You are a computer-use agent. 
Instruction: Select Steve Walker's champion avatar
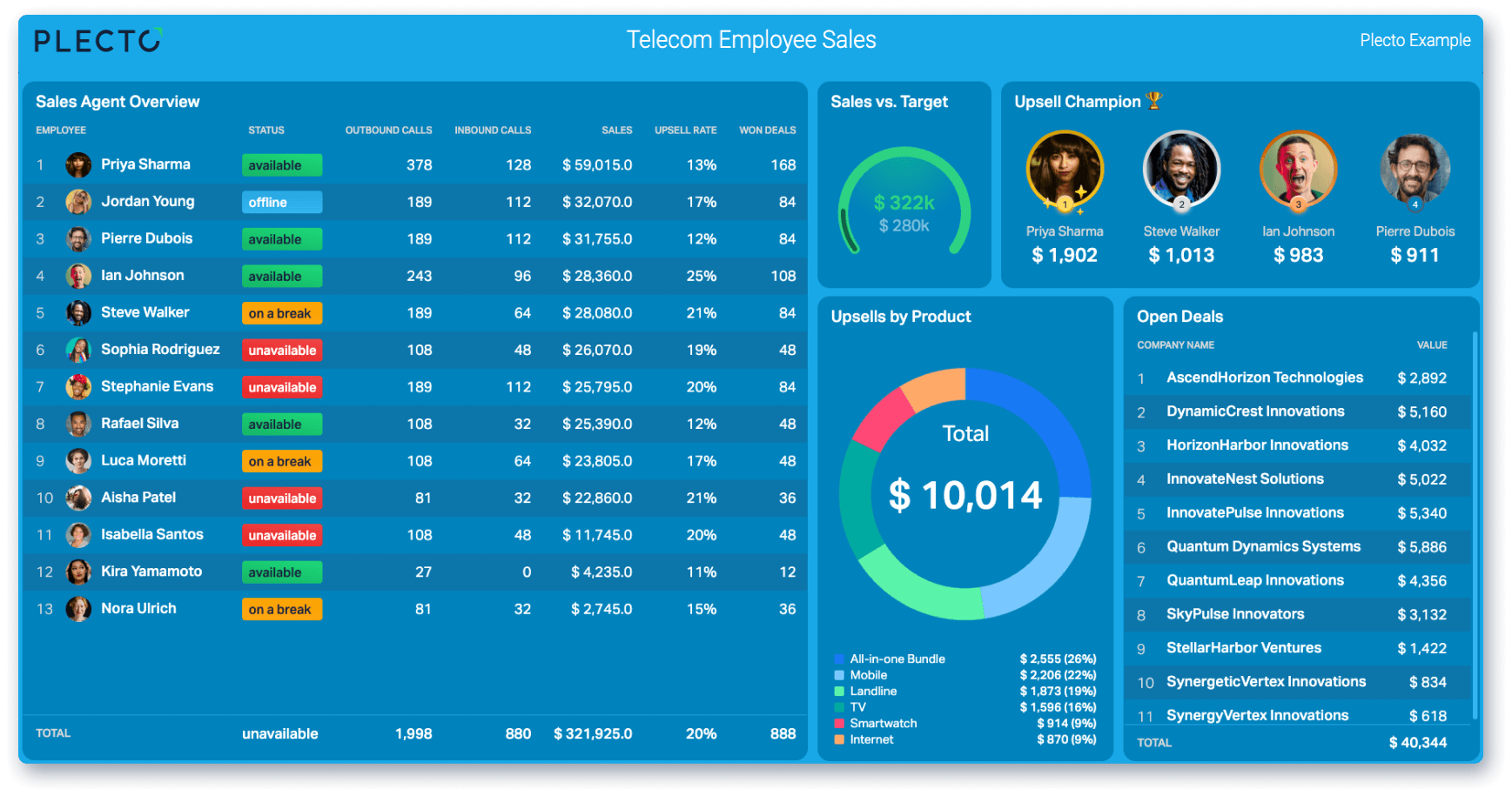1181,170
